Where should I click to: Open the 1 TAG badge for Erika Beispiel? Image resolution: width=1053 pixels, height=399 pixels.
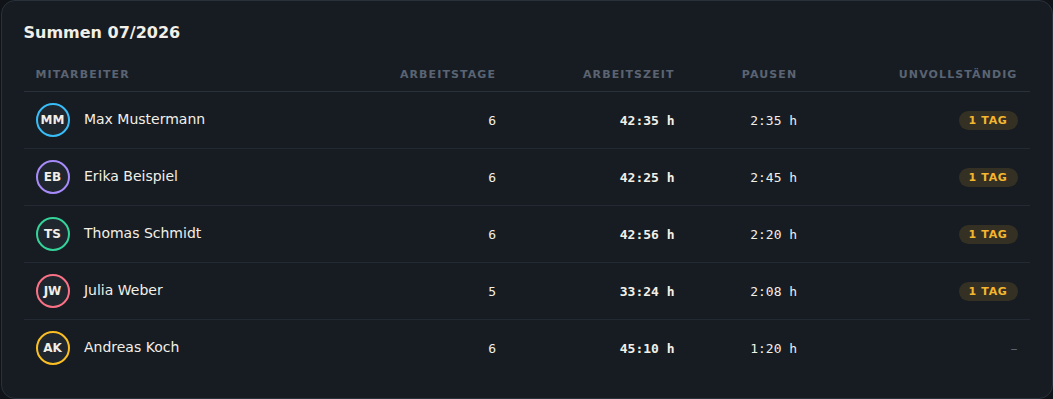pos(988,177)
